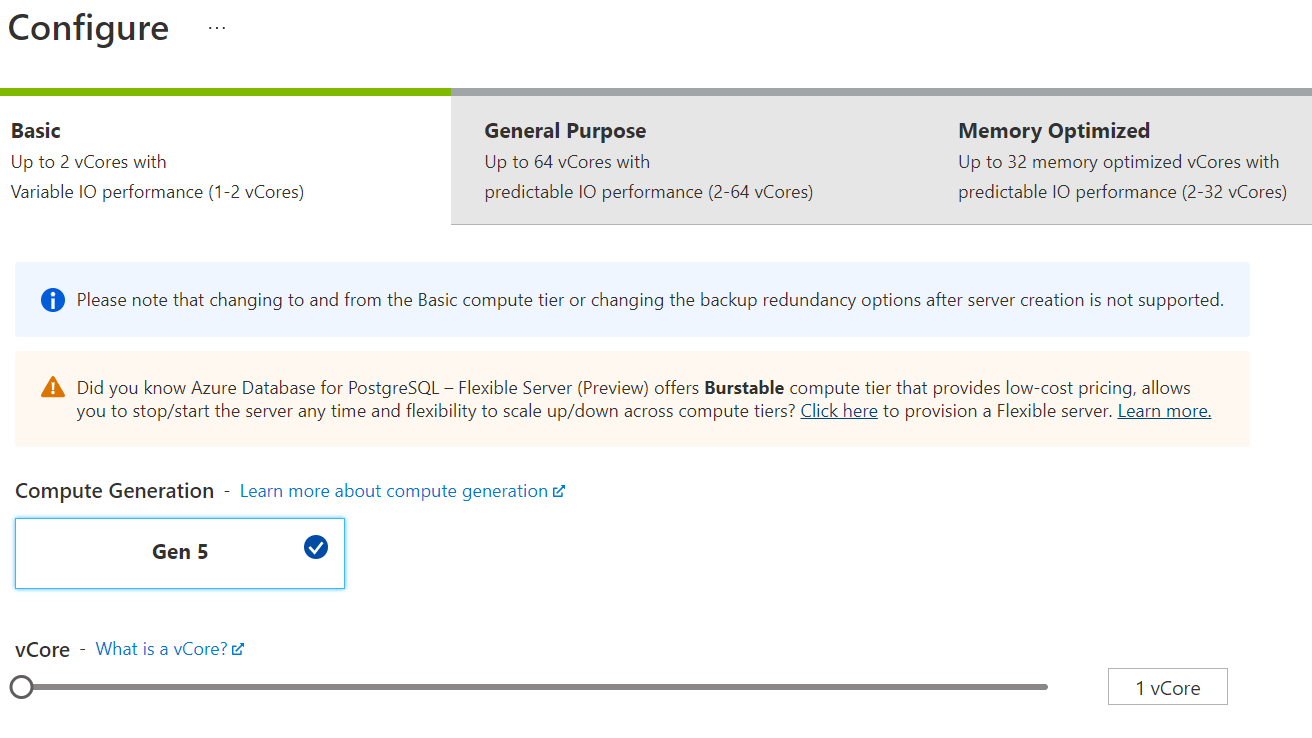Click the Configure page heading
The image size is (1312, 738).
pyautogui.click(x=88, y=28)
